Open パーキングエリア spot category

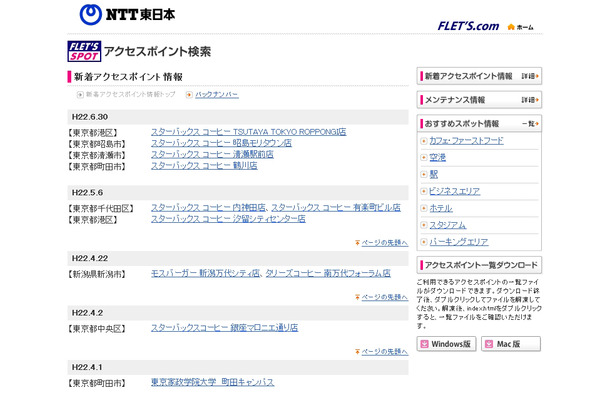pyautogui.click(x=459, y=242)
